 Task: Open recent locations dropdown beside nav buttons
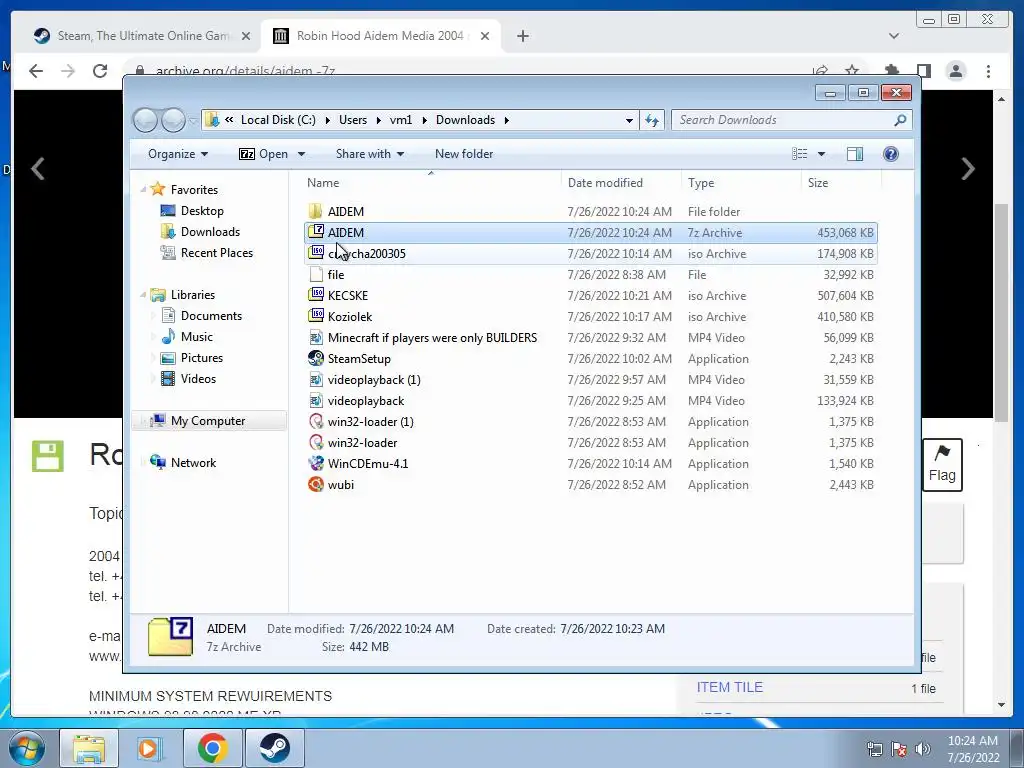point(193,120)
